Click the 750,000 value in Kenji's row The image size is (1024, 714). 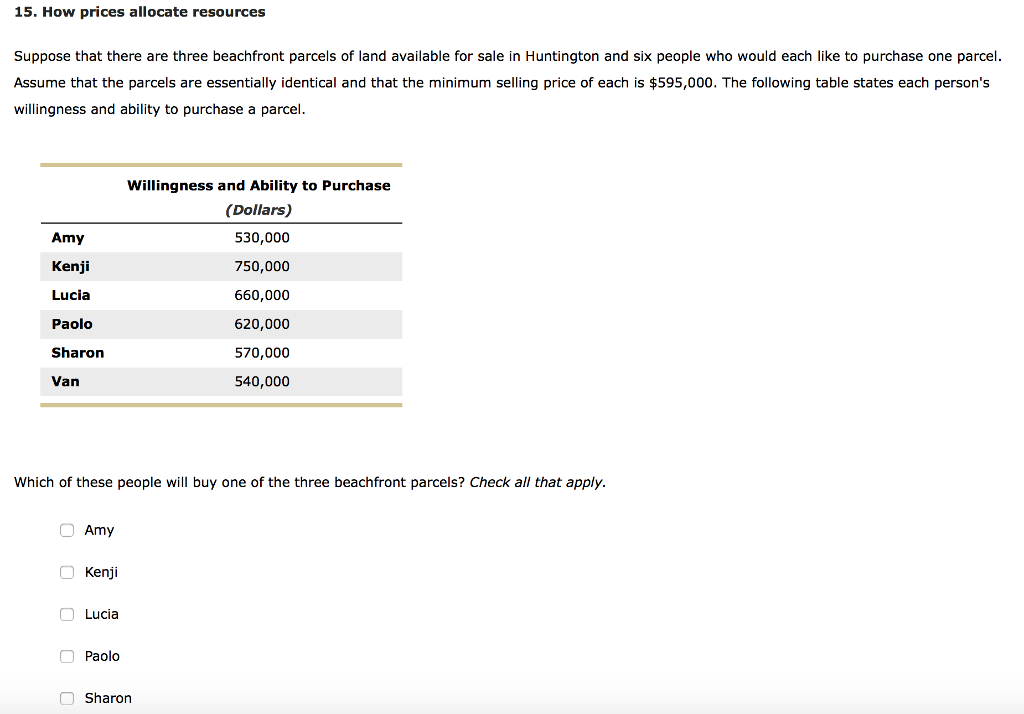click(x=262, y=267)
